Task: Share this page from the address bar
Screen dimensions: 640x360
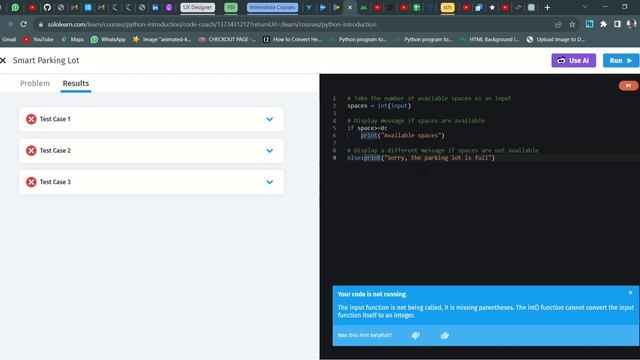Action: coord(558,24)
